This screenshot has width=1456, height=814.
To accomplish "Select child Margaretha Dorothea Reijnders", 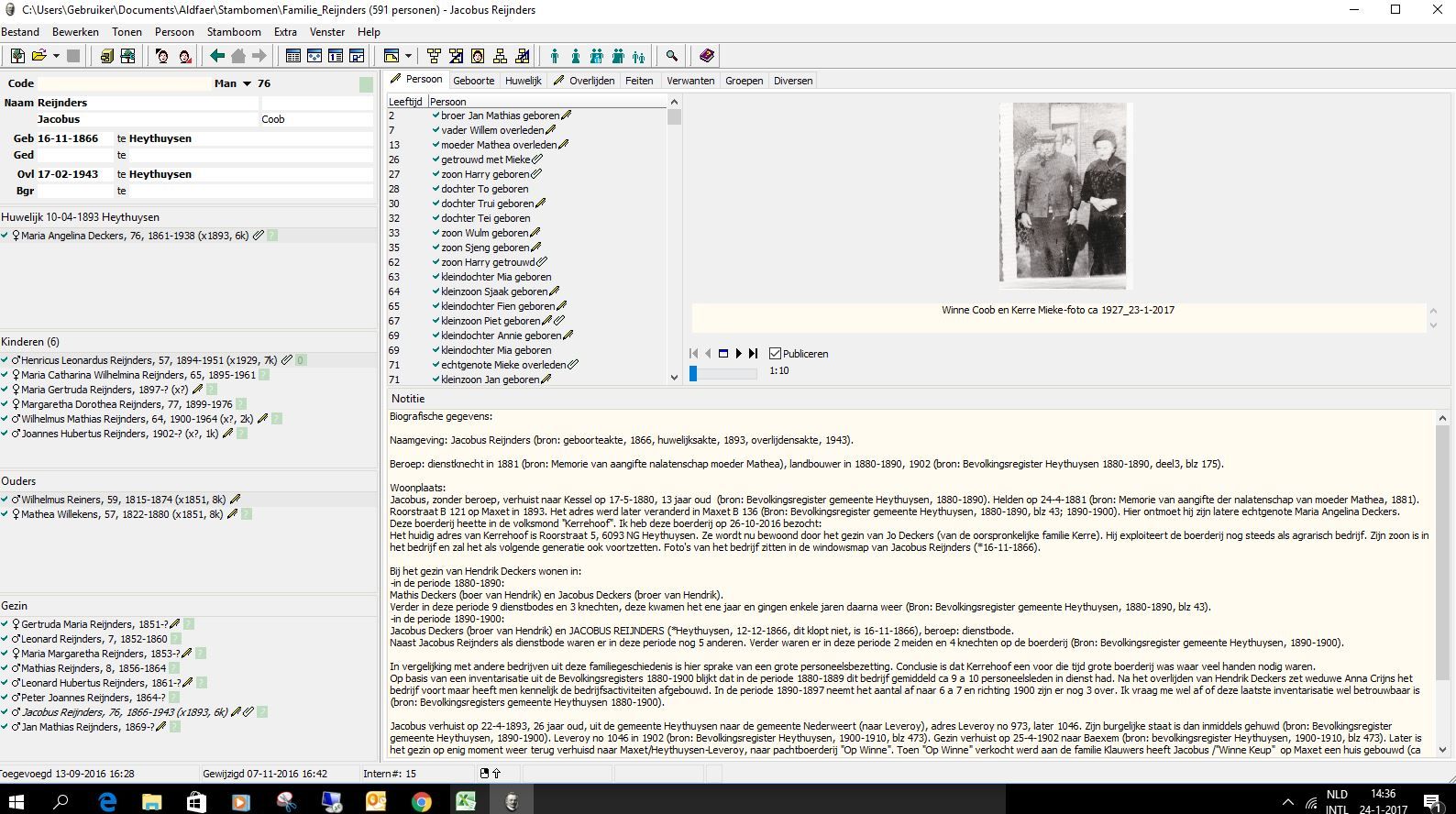I will tap(127, 404).
